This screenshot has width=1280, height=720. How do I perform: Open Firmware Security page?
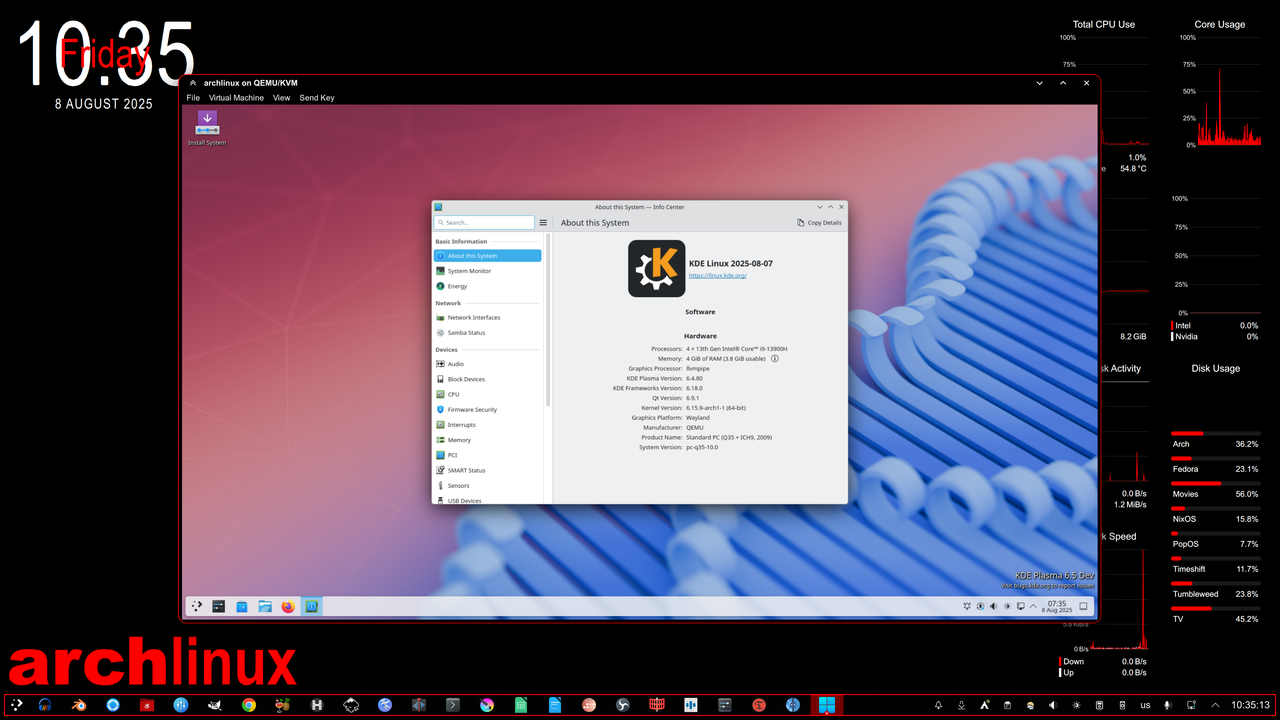click(x=488, y=410)
